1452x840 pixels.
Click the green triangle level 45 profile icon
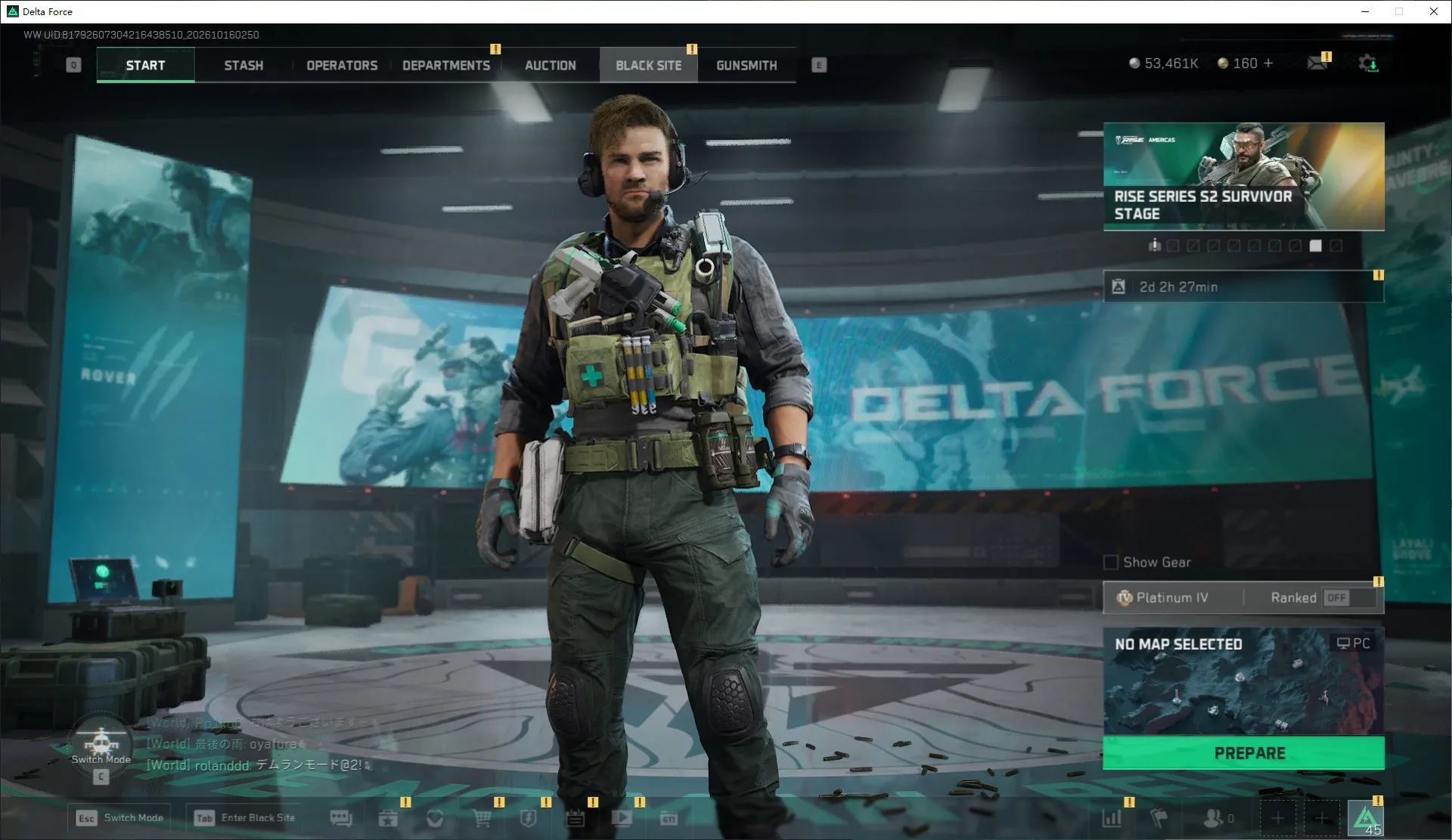(1366, 818)
